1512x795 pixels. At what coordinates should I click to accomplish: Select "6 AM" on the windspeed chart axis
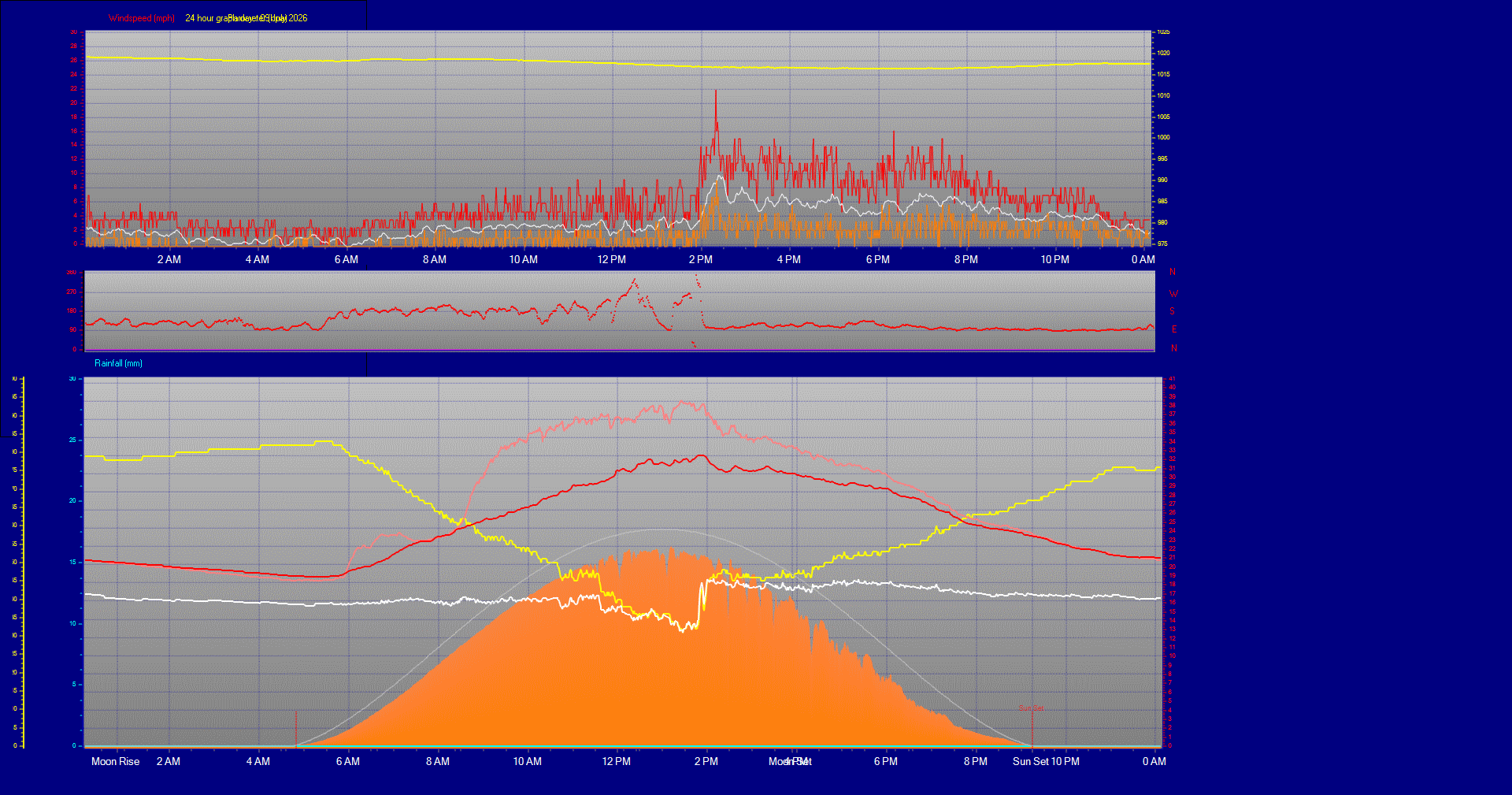(346, 259)
